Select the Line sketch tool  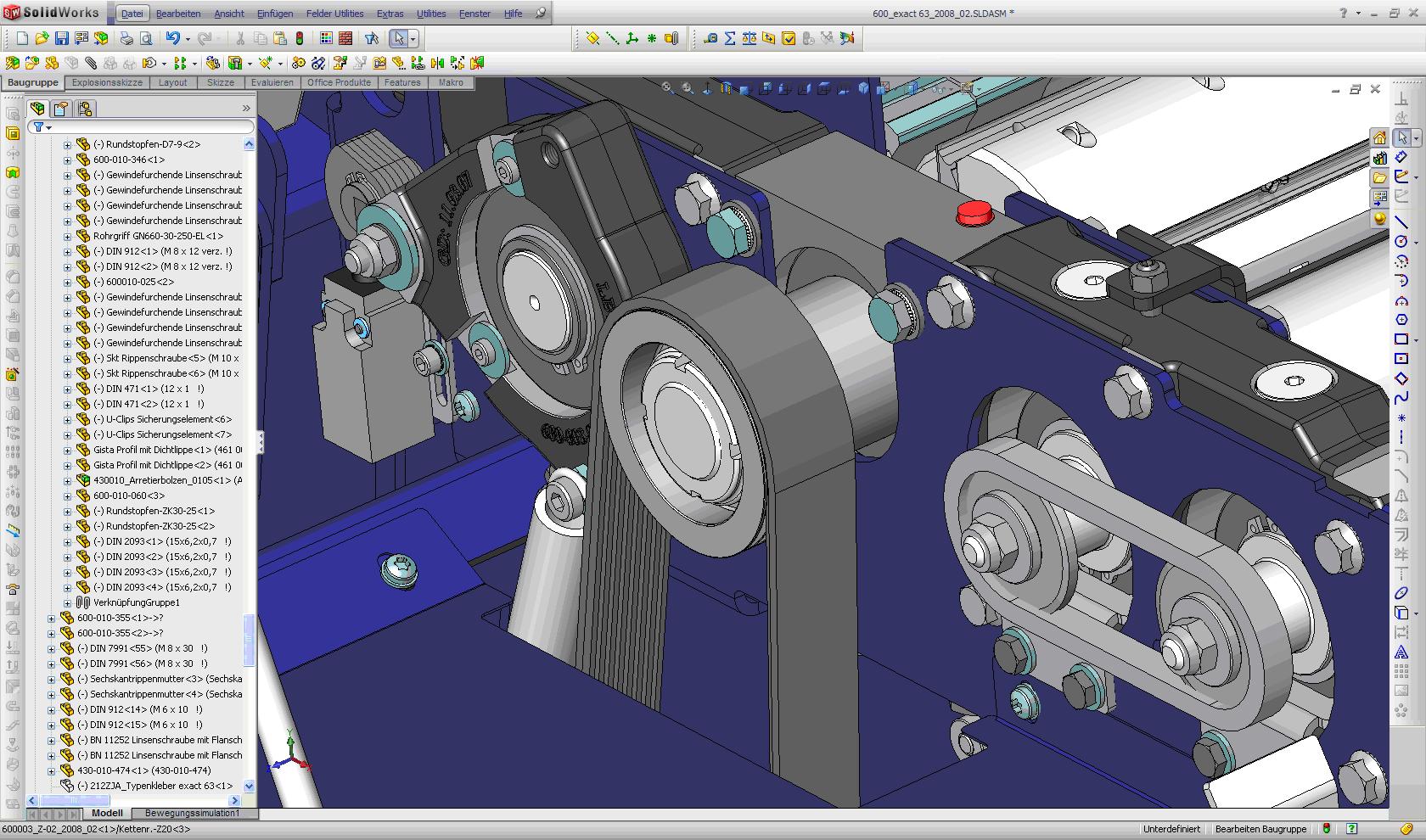coord(1401,221)
